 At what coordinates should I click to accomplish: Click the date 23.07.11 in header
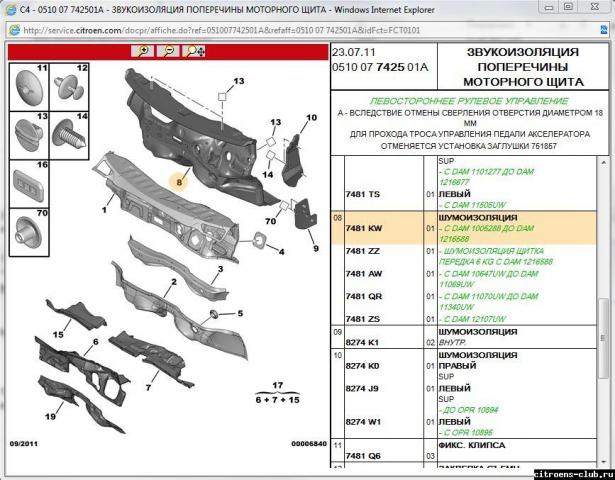pyautogui.click(x=354, y=52)
